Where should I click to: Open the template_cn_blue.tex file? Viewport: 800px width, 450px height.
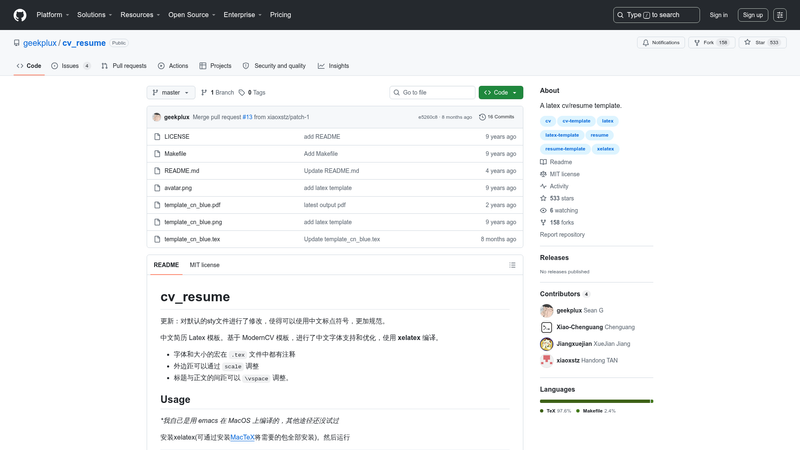pos(192,239)
